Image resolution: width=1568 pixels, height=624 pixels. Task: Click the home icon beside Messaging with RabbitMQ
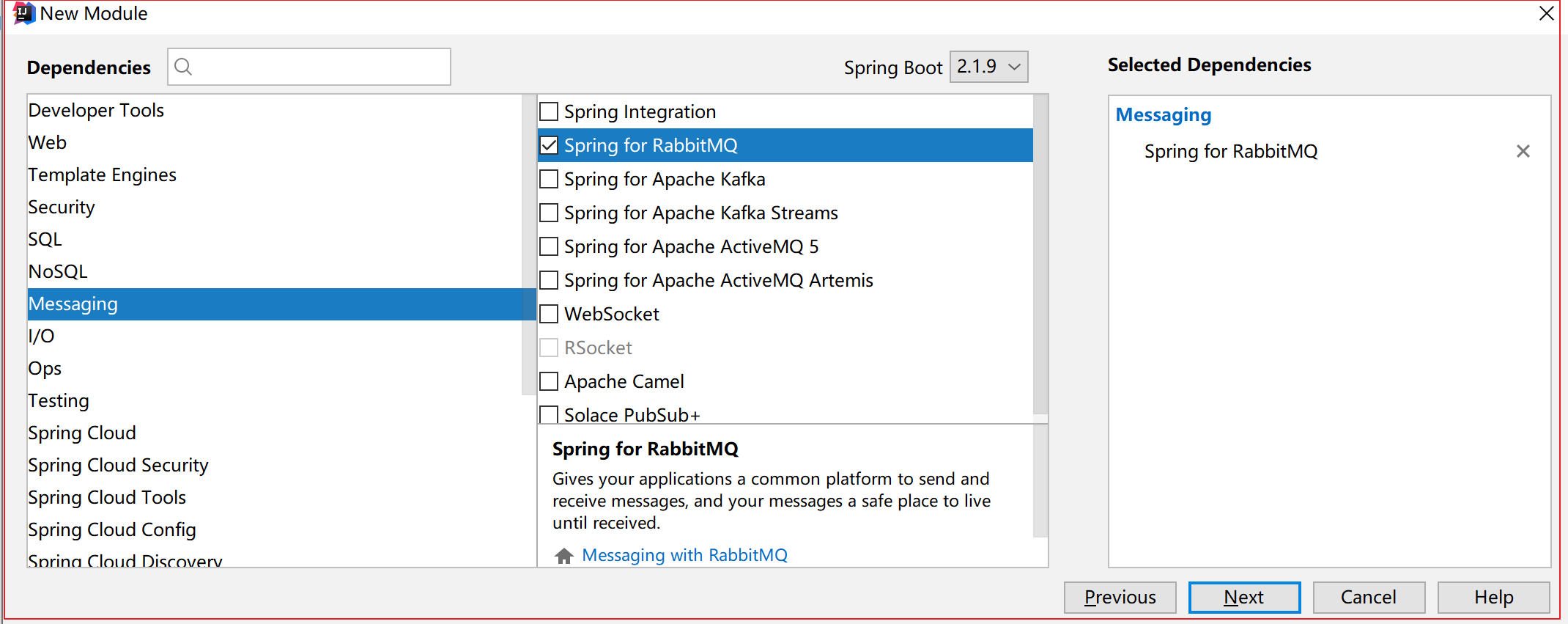pos(563,556)
